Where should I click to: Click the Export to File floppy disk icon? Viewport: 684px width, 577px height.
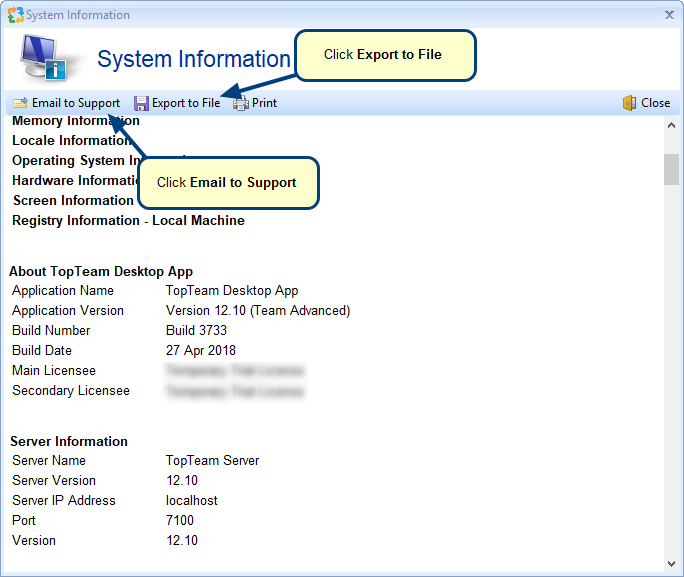141,103
